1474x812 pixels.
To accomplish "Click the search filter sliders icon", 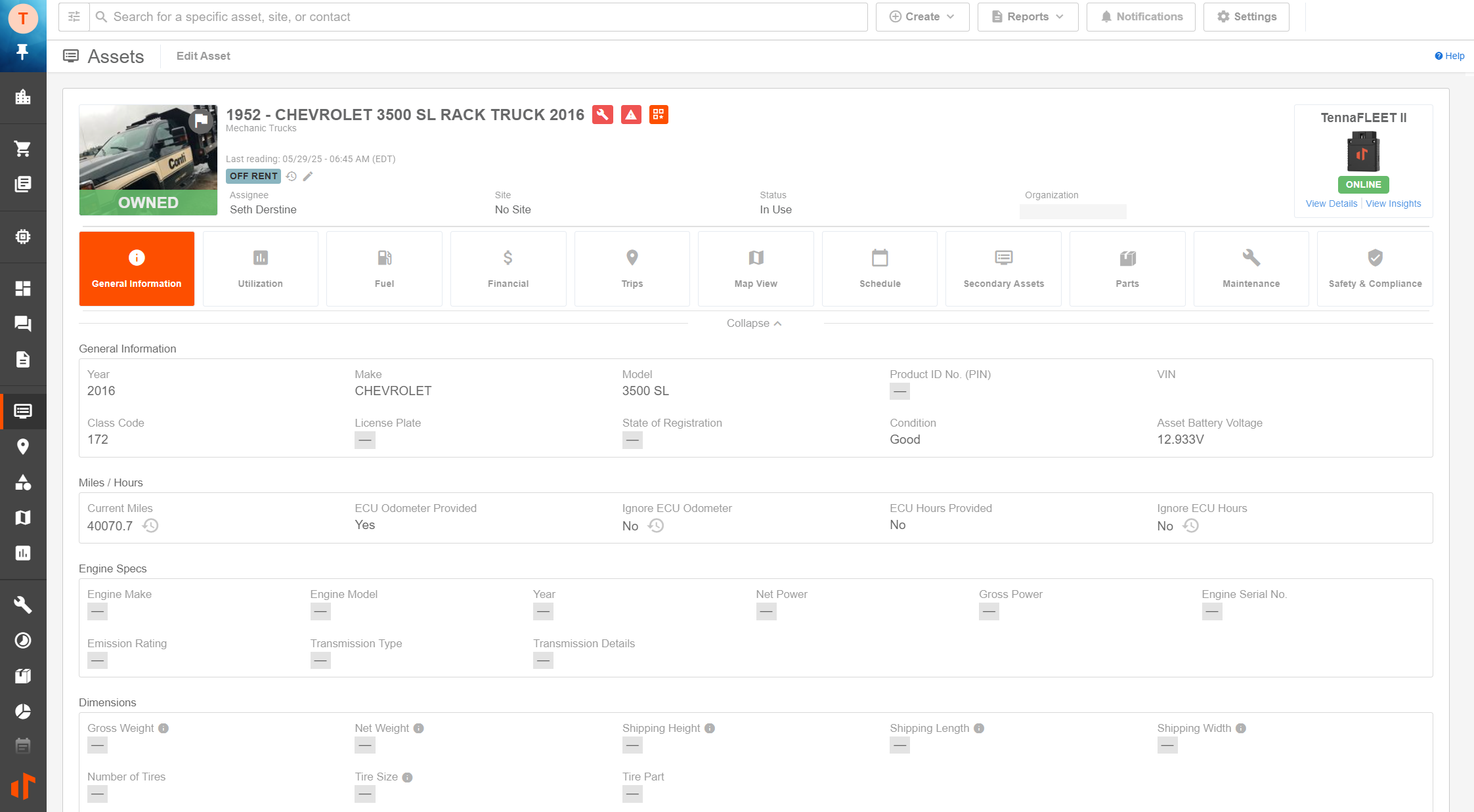I will pyautogui.click(x=74, y=16).
